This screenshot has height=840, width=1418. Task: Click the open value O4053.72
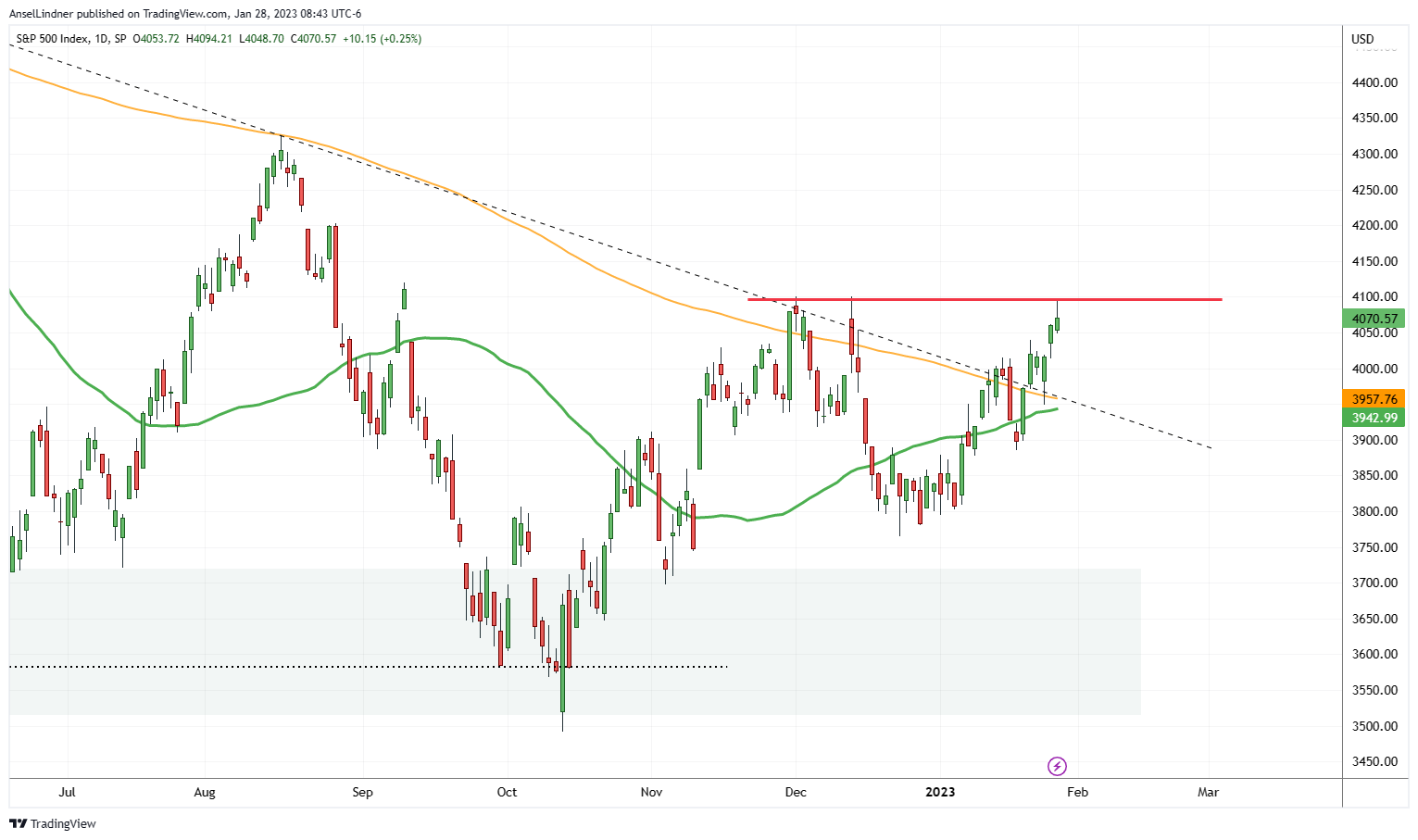[x=156, y=39]
